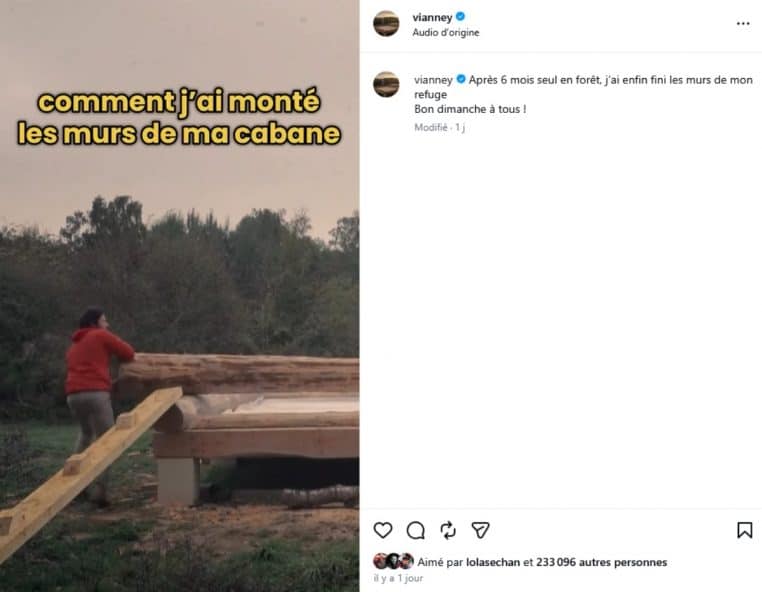Like the post with the heart icon
This screenshot has width=762, height=592.
coord(383,530)
